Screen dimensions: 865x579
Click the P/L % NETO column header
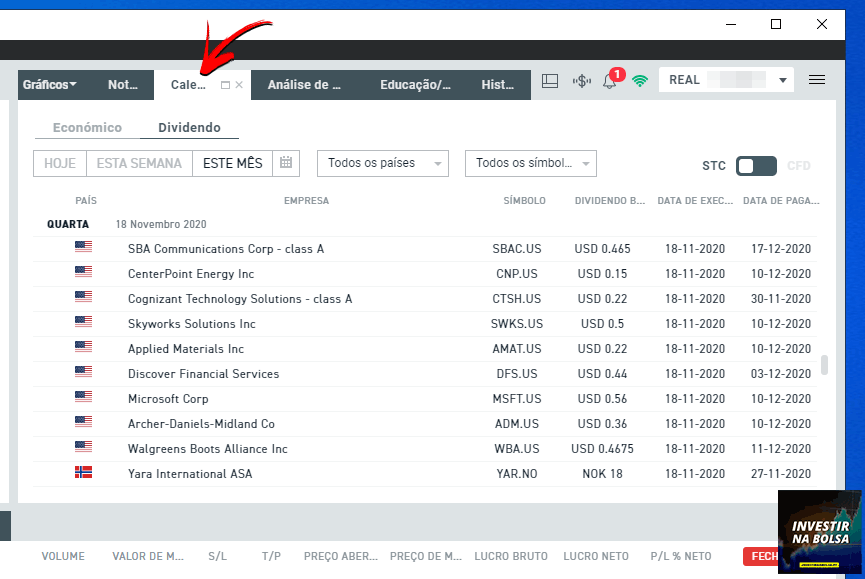[x=681, y=556]
